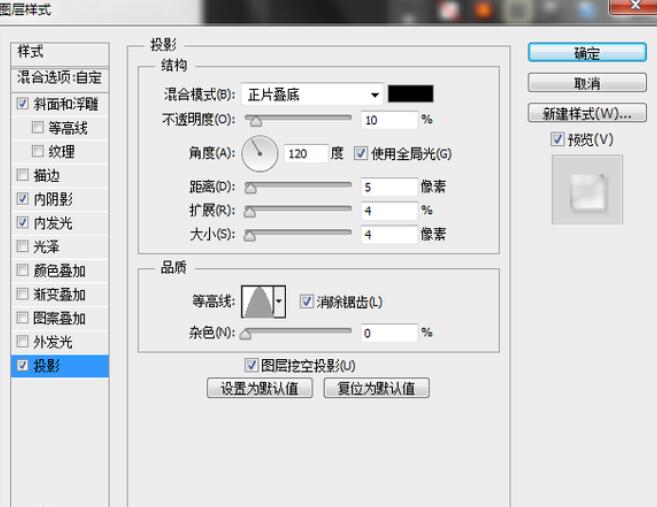Screen dimensions: 657x507
Task: Enable the 外发光 checkbox
Action: pyautogui.click(x=23, y=341)
